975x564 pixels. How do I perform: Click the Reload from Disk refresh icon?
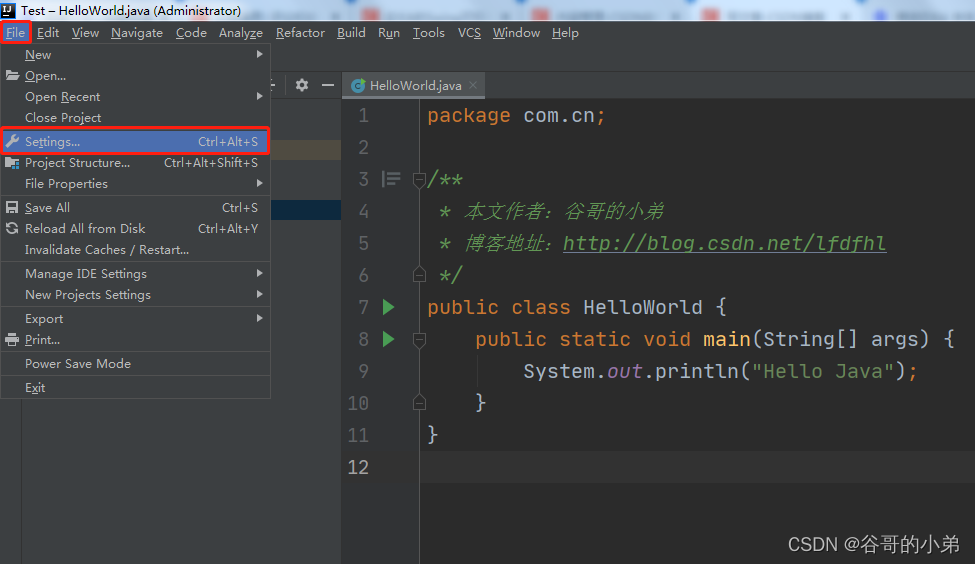tap(12, 228)
